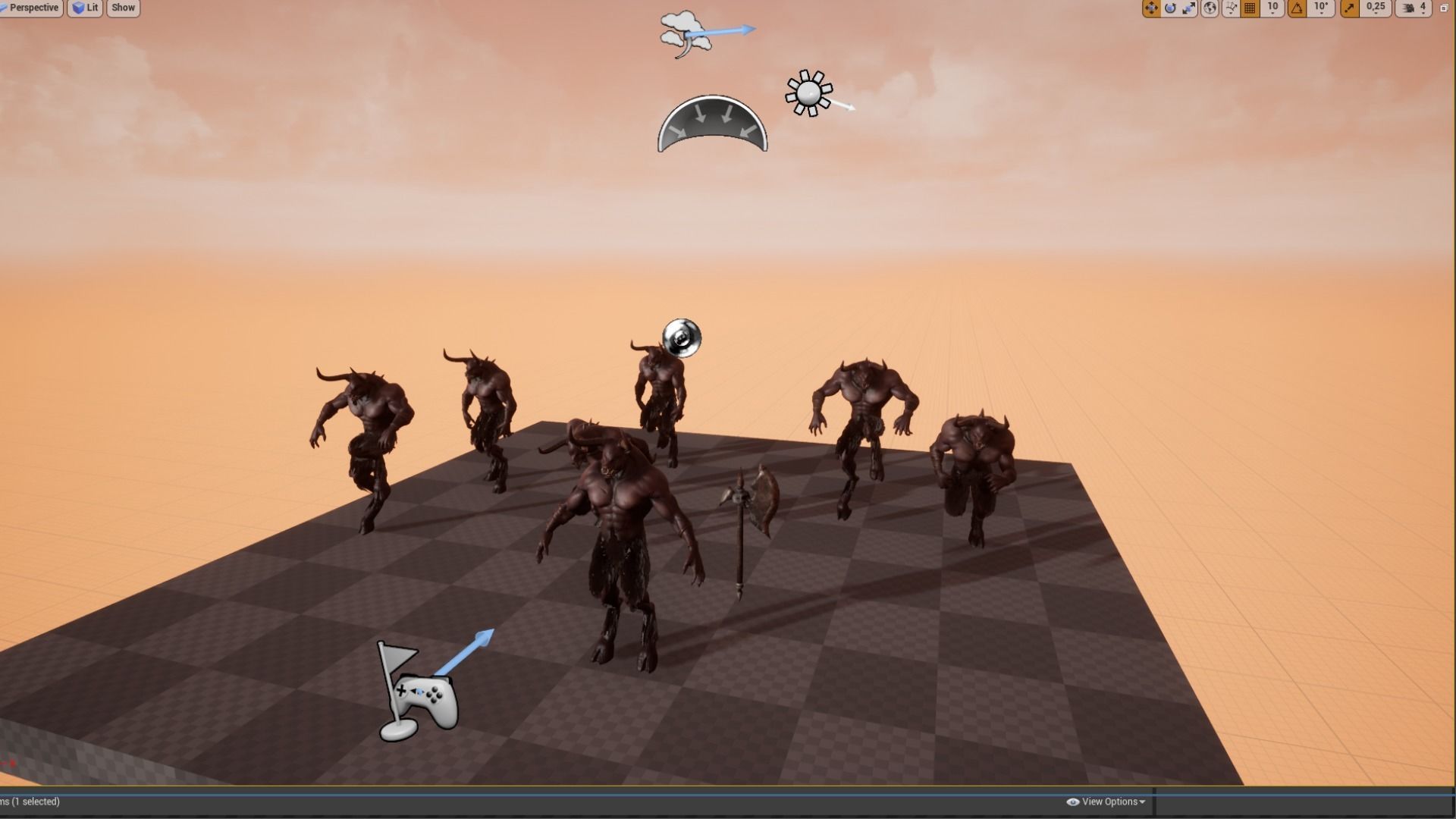Open surface snapping options

tap(1231, 8)
